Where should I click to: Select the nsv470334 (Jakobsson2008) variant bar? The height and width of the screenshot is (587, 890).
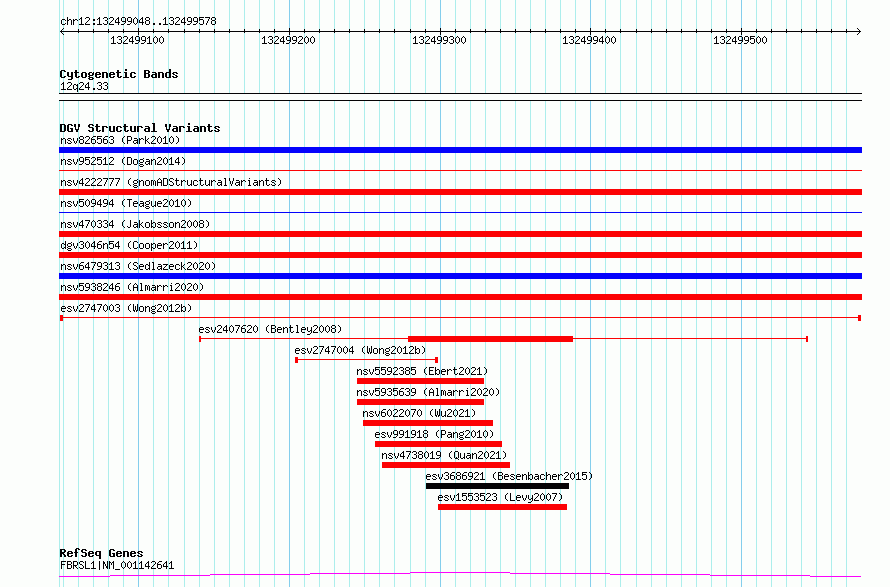(460, 234)
